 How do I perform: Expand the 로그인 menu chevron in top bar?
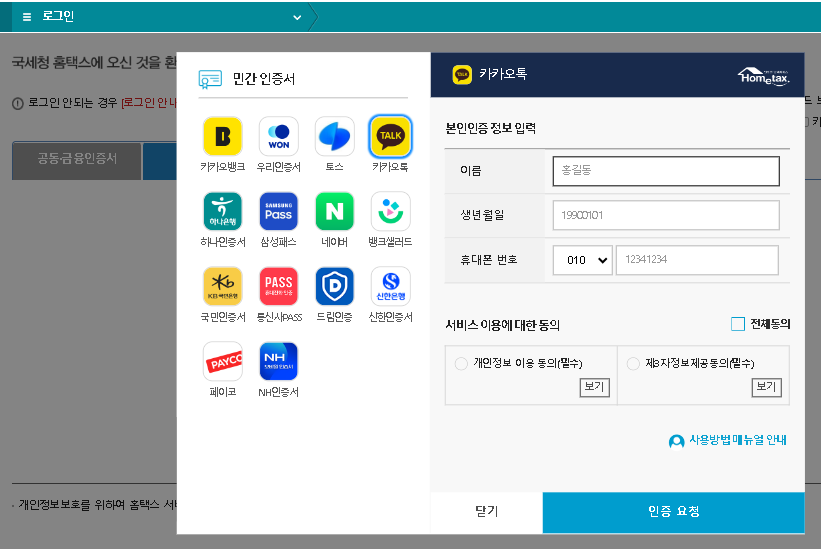click(x=297, y=17)
